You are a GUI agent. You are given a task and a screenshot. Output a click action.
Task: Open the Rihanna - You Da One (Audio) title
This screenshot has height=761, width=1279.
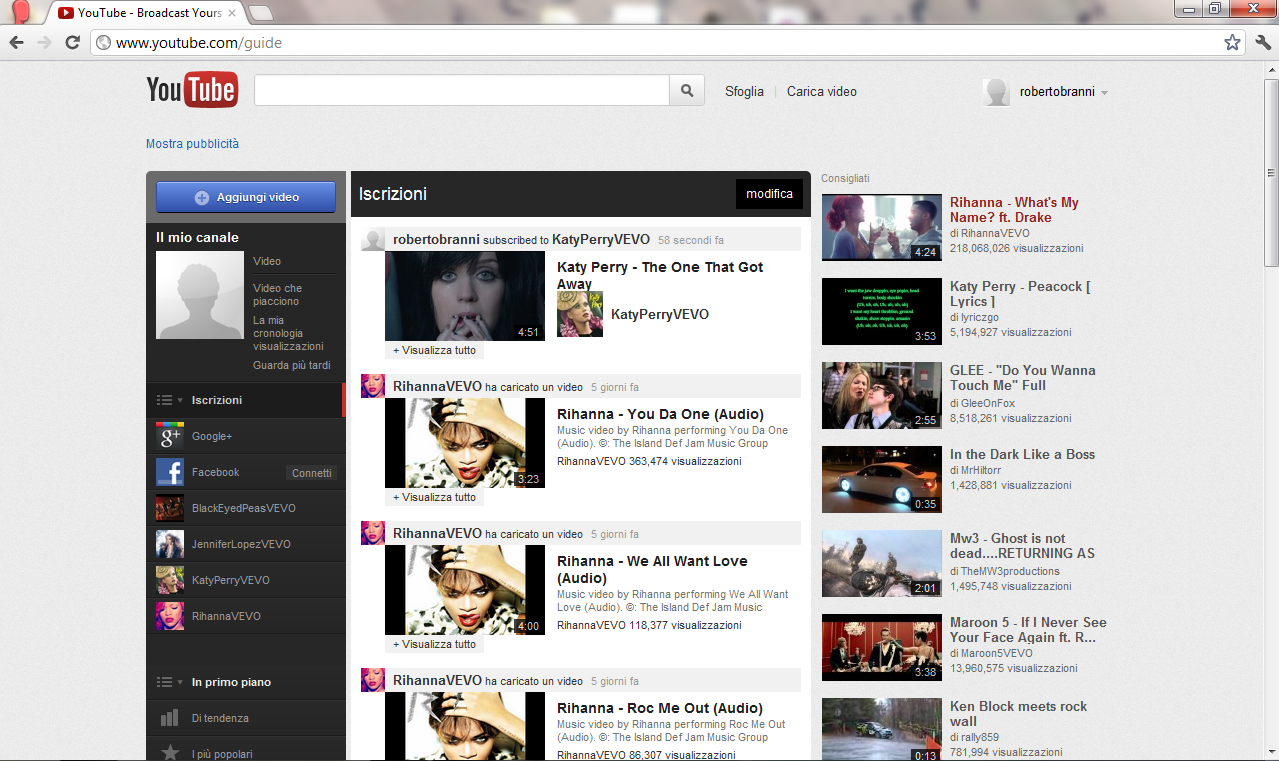(660, 414)
